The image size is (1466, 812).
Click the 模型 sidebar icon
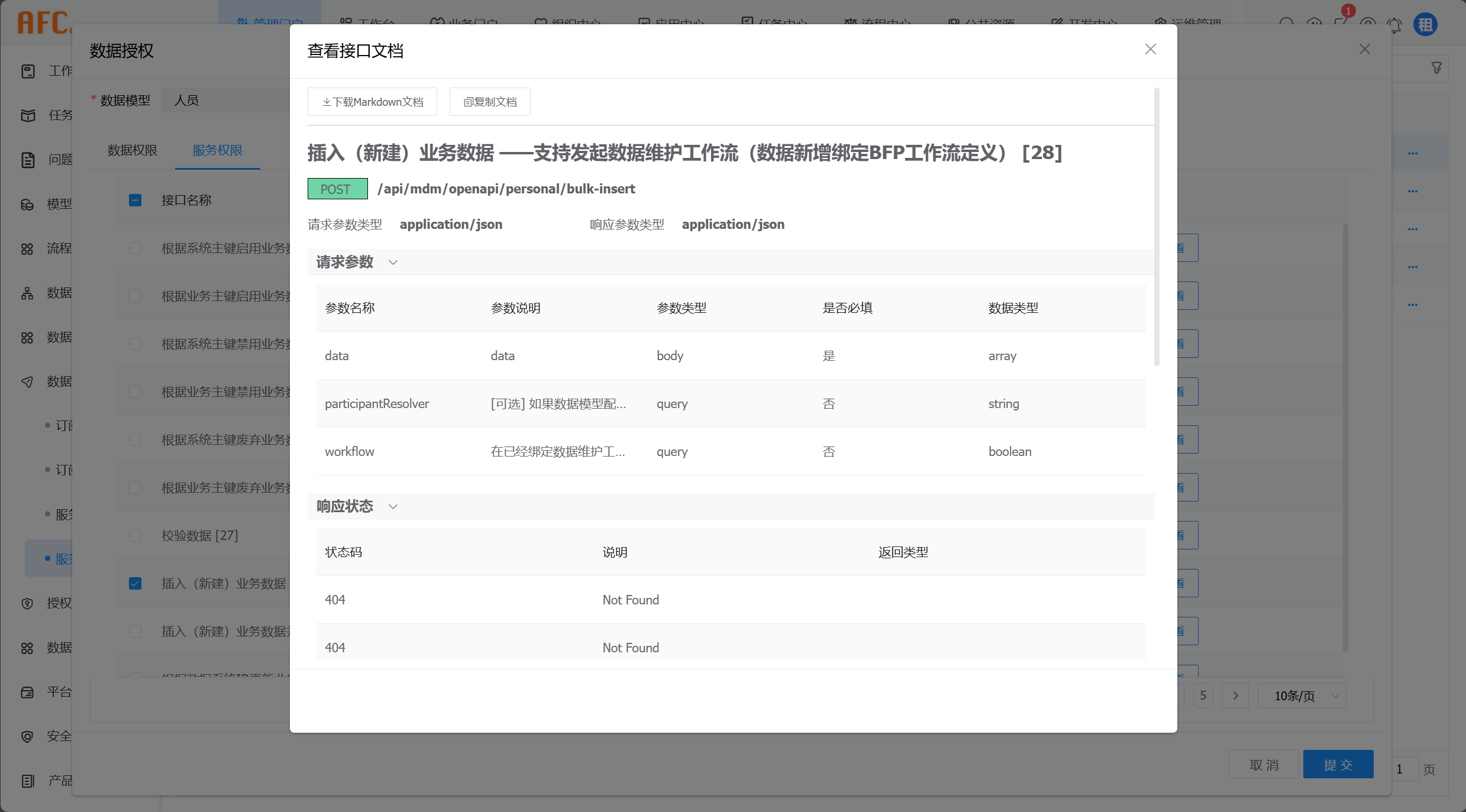(27, 205)
